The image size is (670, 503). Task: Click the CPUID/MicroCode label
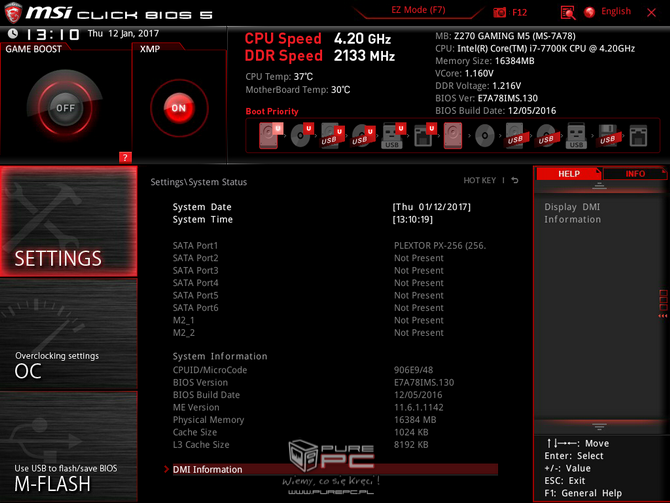pos(210,370)
